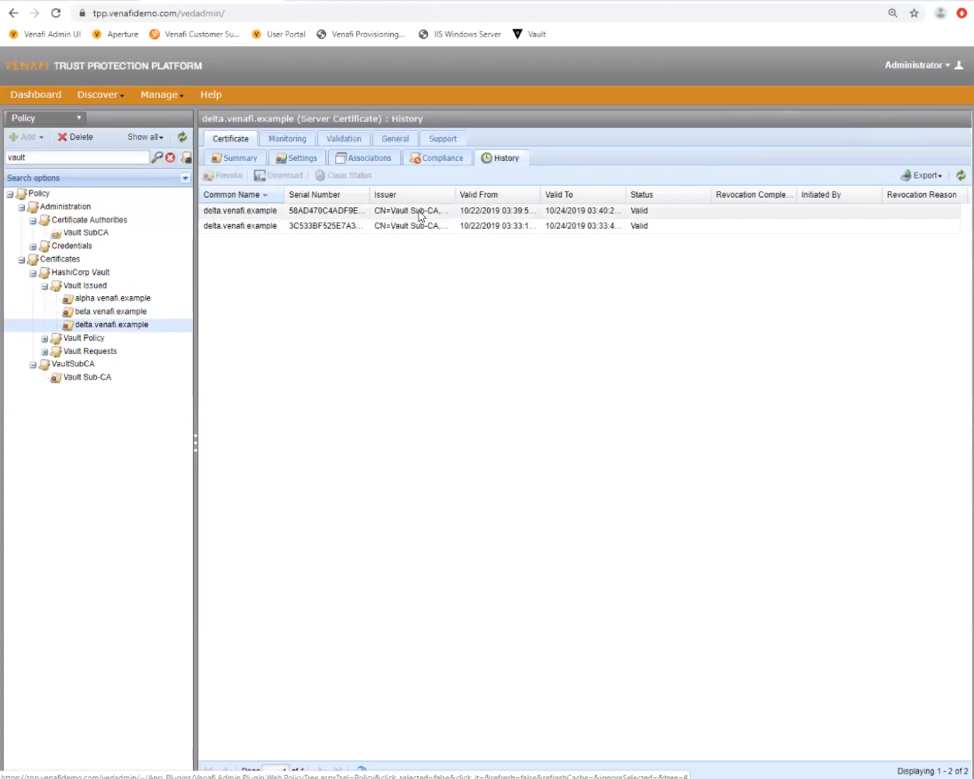The width and height of the screenshot is (974, 779).
Task: Expand the Vault Requests folder
Action: click(45, 352)
